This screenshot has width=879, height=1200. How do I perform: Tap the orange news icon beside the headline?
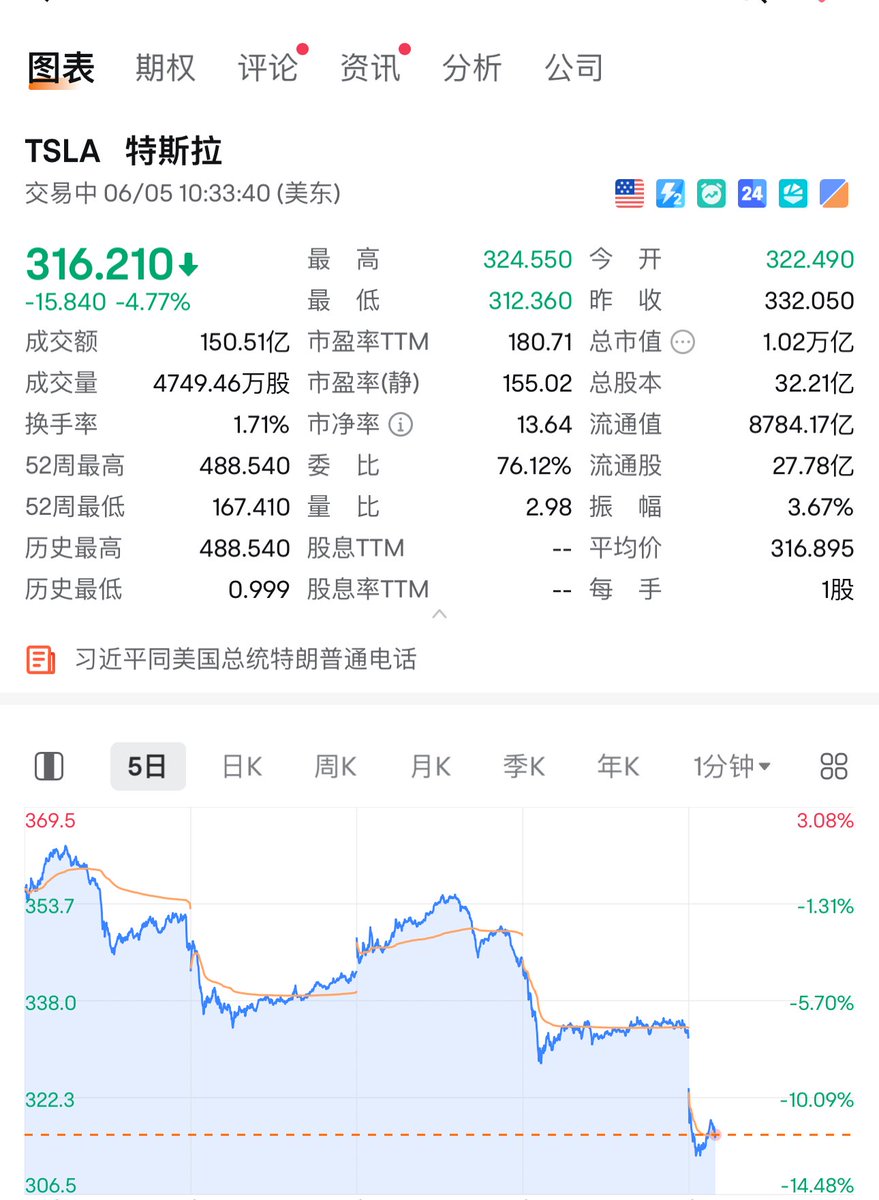(40, 659)
